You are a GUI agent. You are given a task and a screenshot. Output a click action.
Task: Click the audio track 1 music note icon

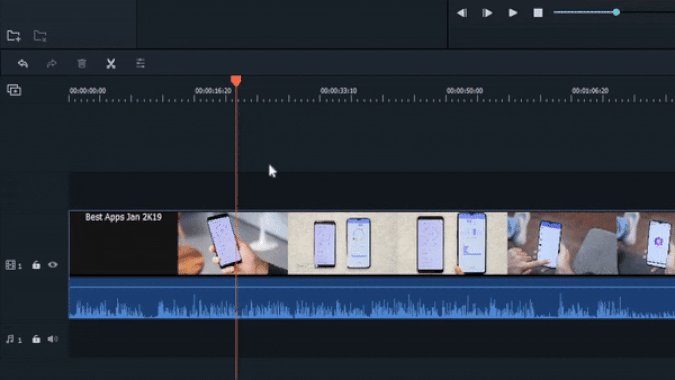click(10, 339)
